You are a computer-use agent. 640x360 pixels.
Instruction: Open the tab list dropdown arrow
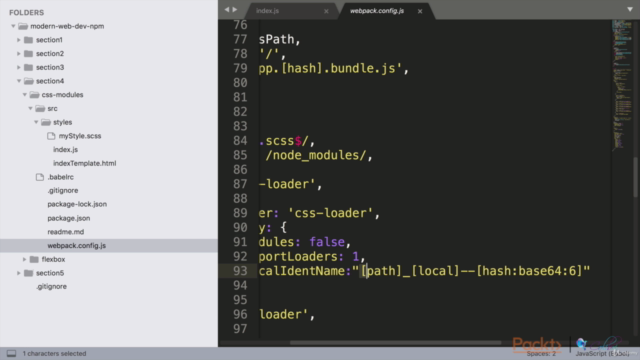[x=630, y=9]
